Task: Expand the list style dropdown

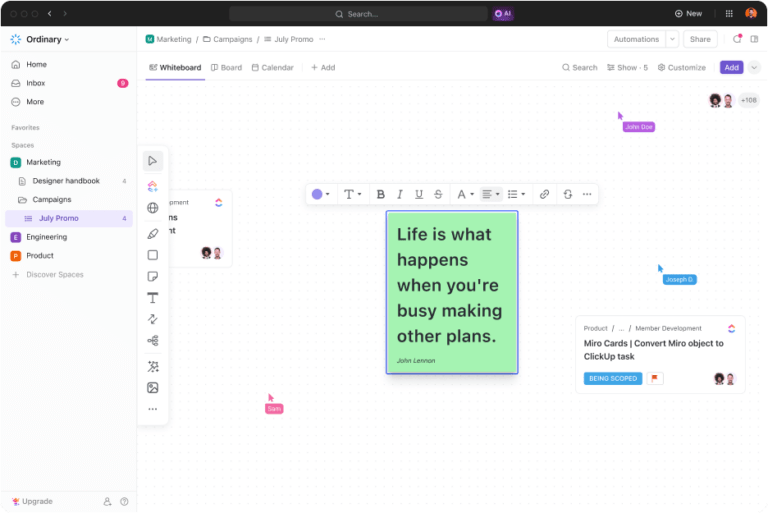Action: click(x=516, y=194)
